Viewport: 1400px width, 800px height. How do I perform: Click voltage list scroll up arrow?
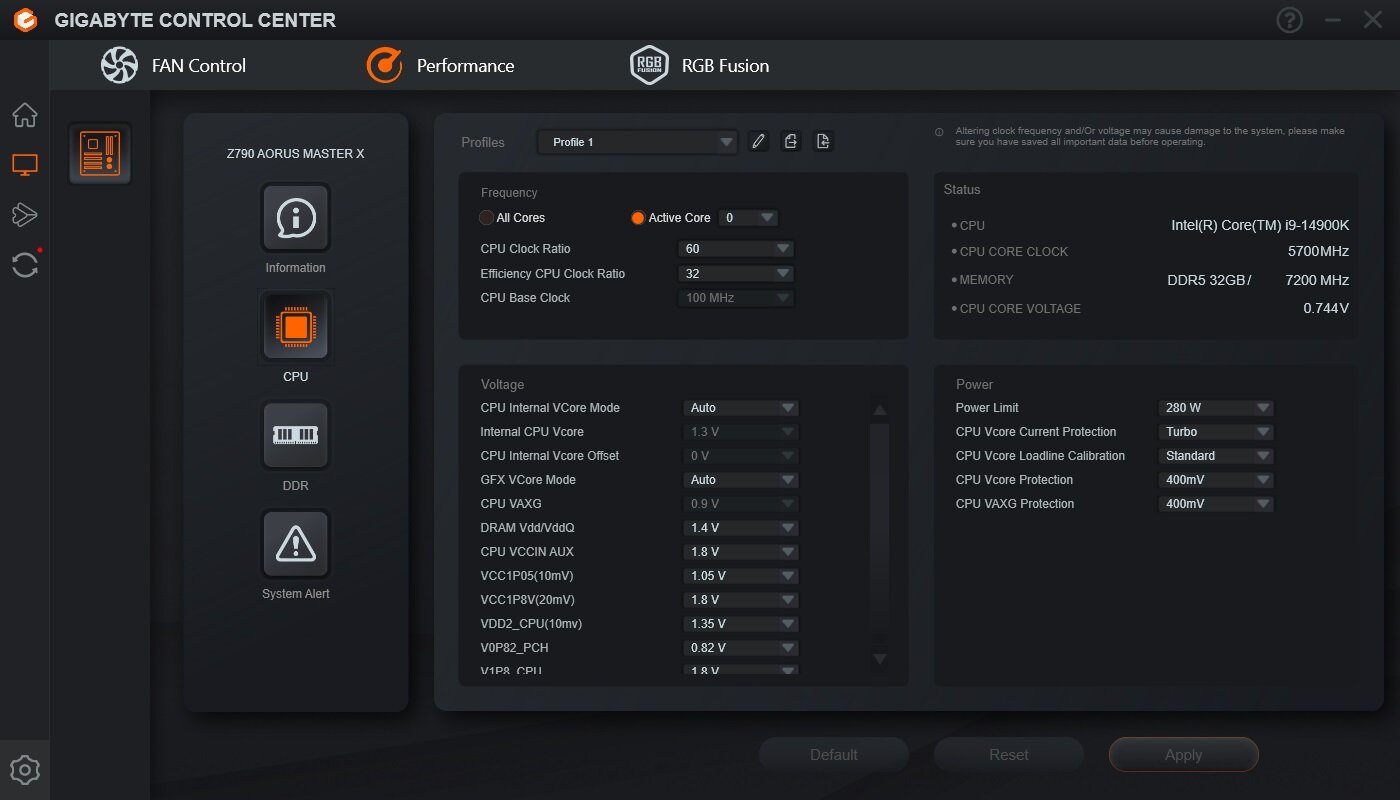[880, 410]
